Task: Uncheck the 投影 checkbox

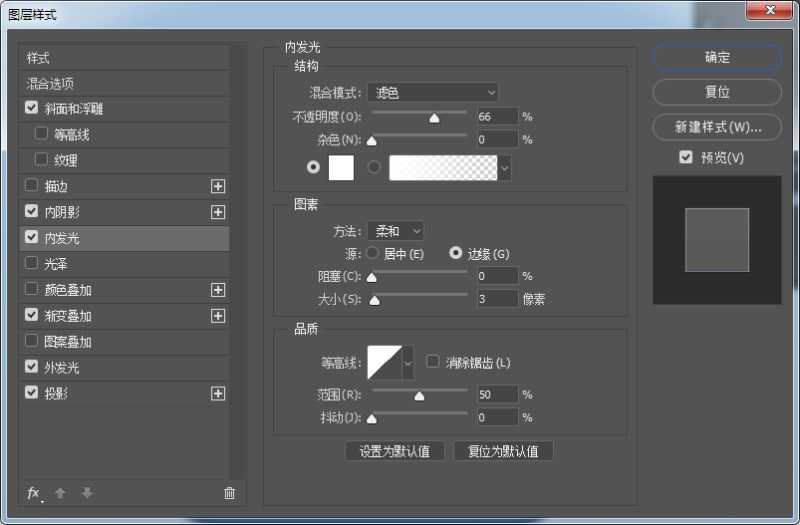Action: click(32, 392)
